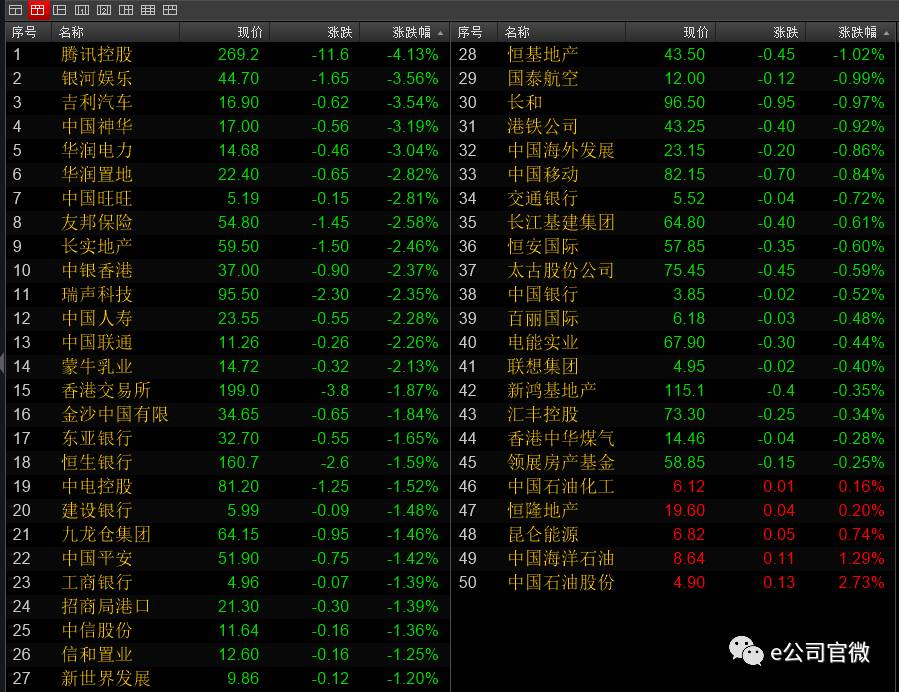Open the 腾讯控股 stock row
Viewport: 899px width, 692px height.
(x=228, y=54)
